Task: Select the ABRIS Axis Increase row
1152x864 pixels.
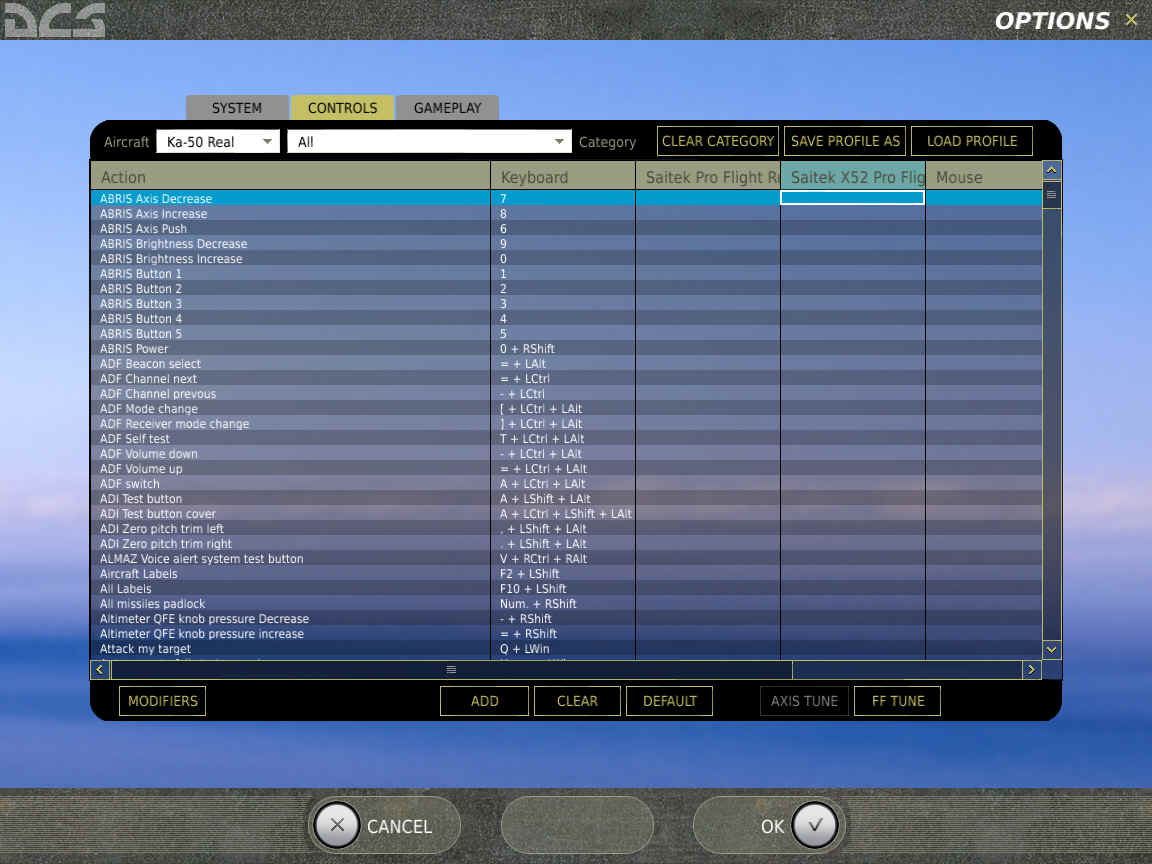Action: [x=566, y=214]
